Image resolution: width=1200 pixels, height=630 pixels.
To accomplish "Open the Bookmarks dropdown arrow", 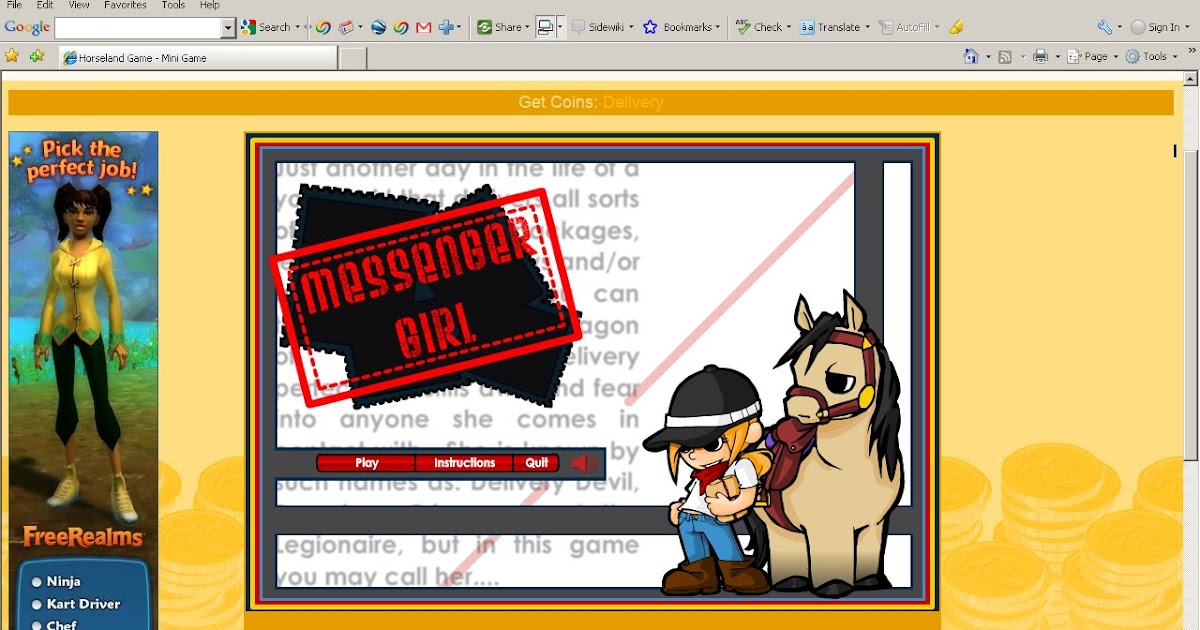I will tap(718, 27).
